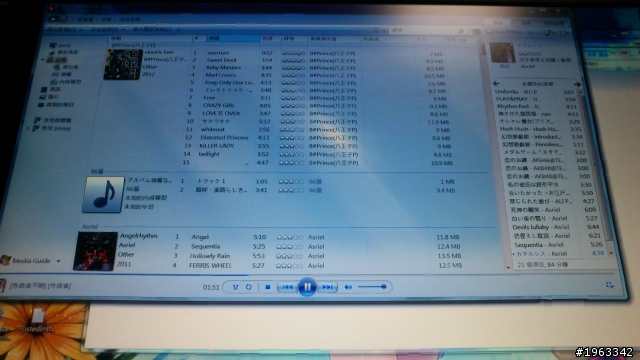Switch to the Play tab

coord(498,23)
